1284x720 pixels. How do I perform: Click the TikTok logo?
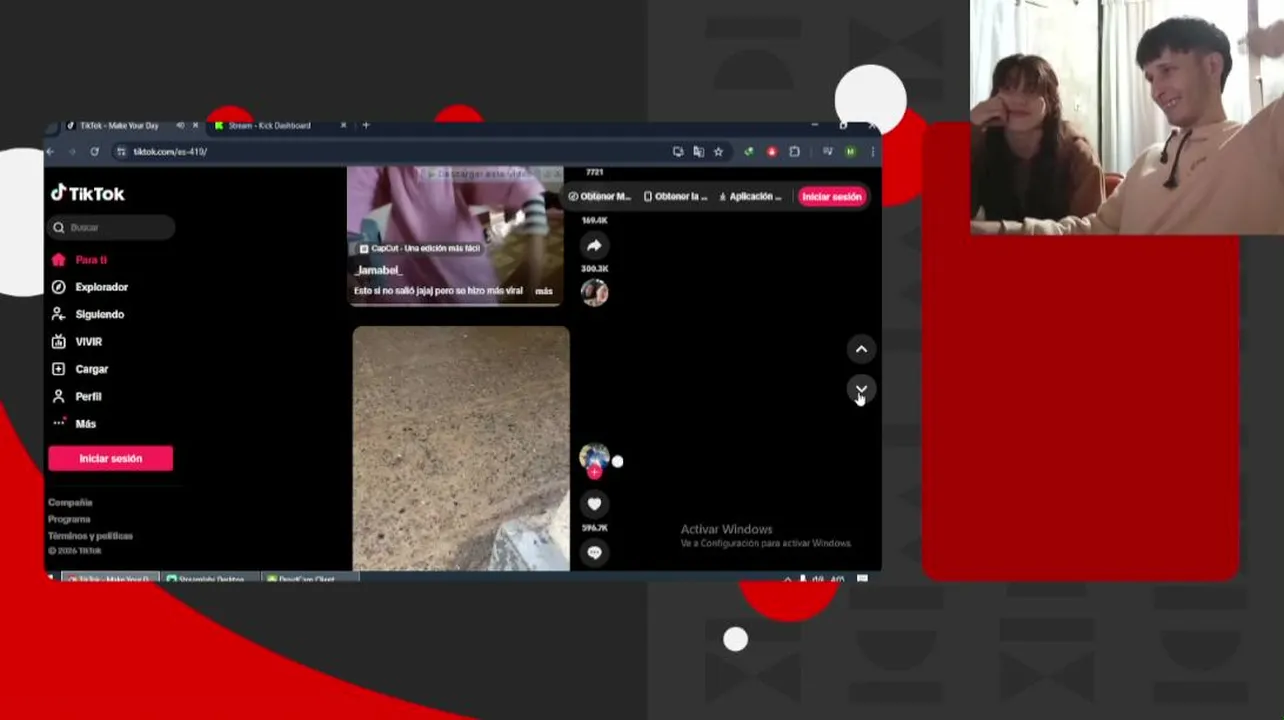(x=88, y=194)
